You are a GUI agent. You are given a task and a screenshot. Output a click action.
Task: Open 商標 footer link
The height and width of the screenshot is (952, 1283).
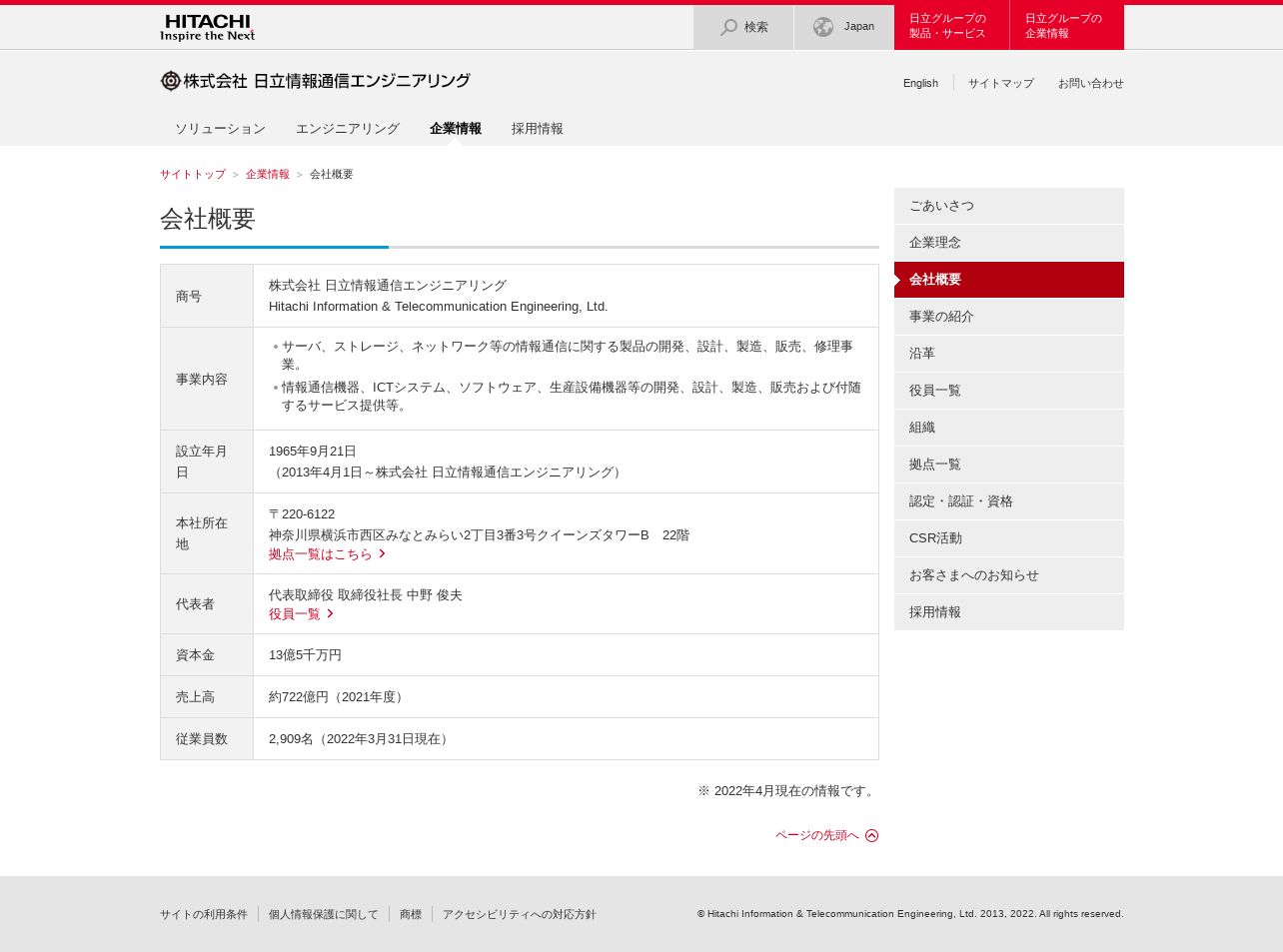[x=411, y=914]
